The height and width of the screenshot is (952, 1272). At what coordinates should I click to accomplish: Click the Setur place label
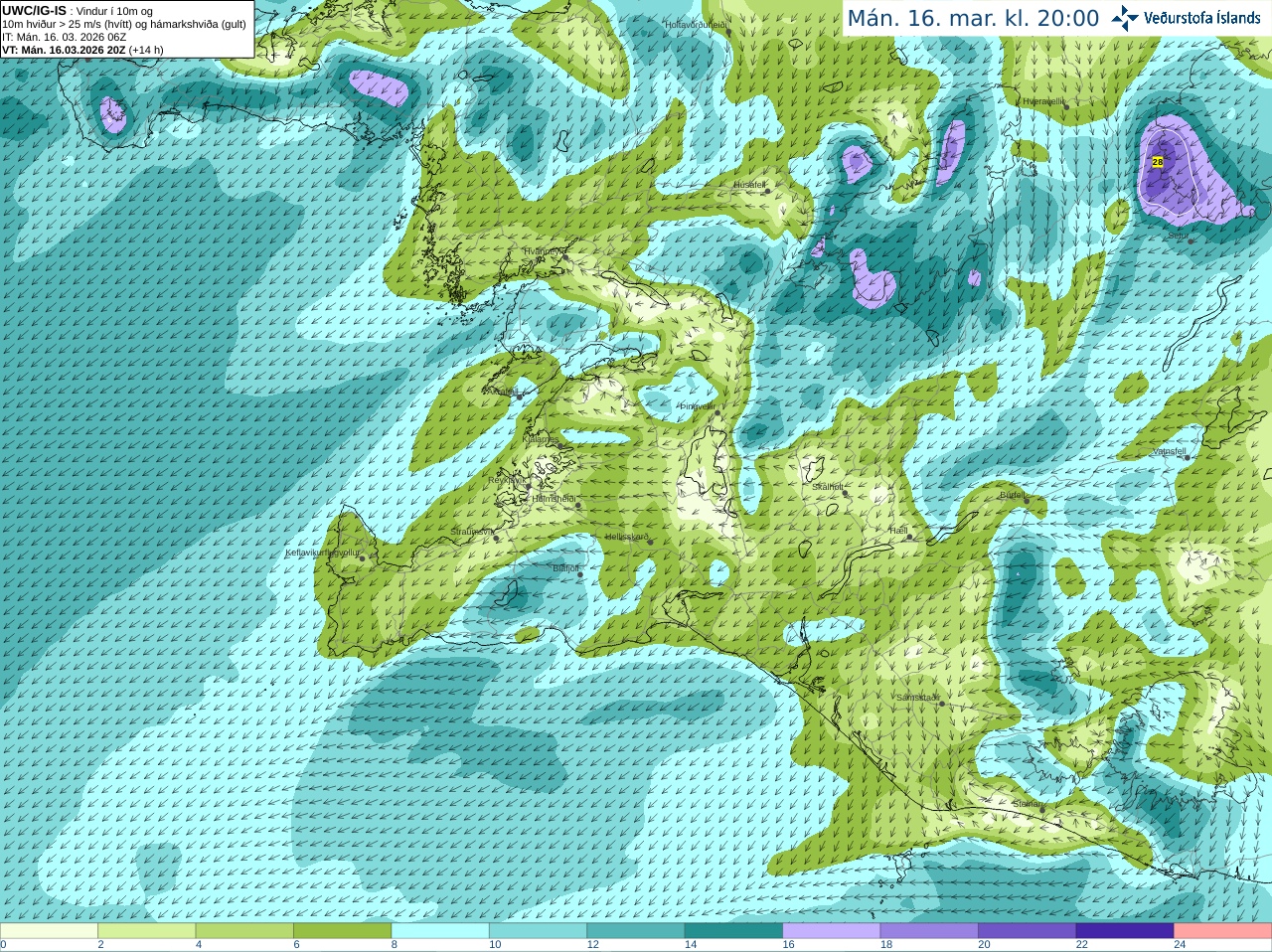point(1177,236)
